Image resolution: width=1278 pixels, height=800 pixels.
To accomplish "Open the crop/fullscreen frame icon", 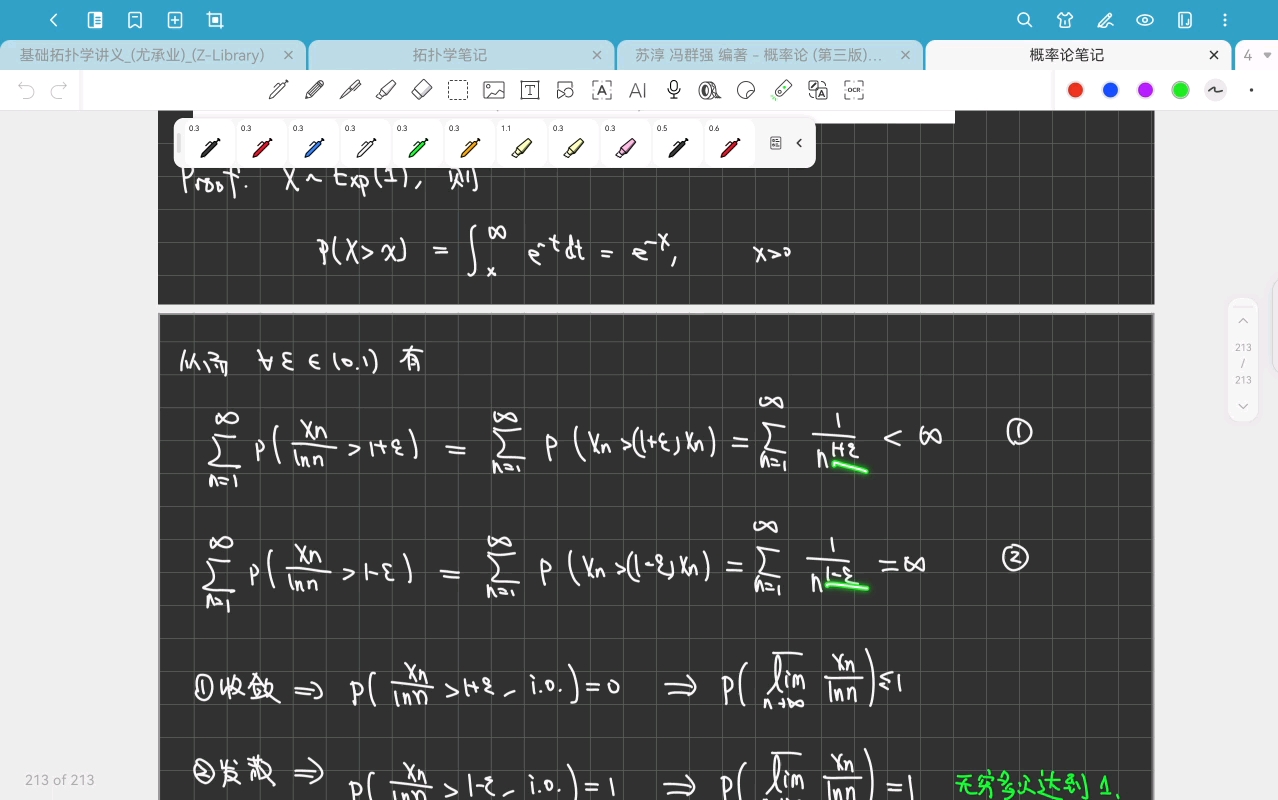I will [215, 20].
